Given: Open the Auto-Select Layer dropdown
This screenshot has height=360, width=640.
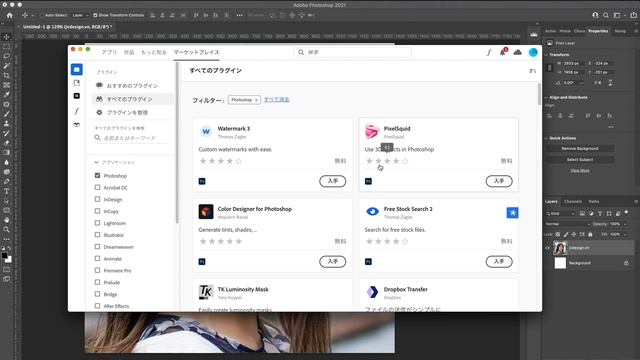Looking at the screenshot, I should pyautogui.click(x=80, y=15).
